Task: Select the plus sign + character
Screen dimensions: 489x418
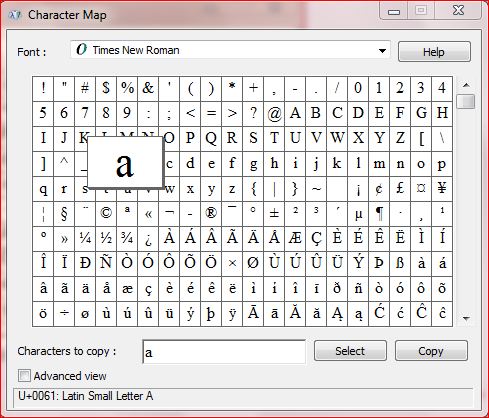Action: pos(253,89)
